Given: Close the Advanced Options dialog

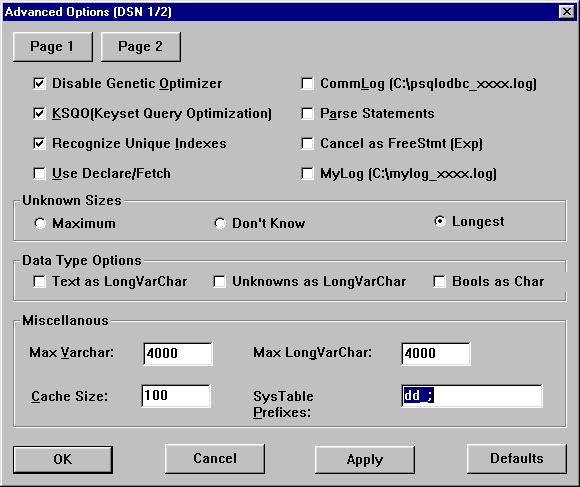Looking at the screenshot, I should pos(567,12).
